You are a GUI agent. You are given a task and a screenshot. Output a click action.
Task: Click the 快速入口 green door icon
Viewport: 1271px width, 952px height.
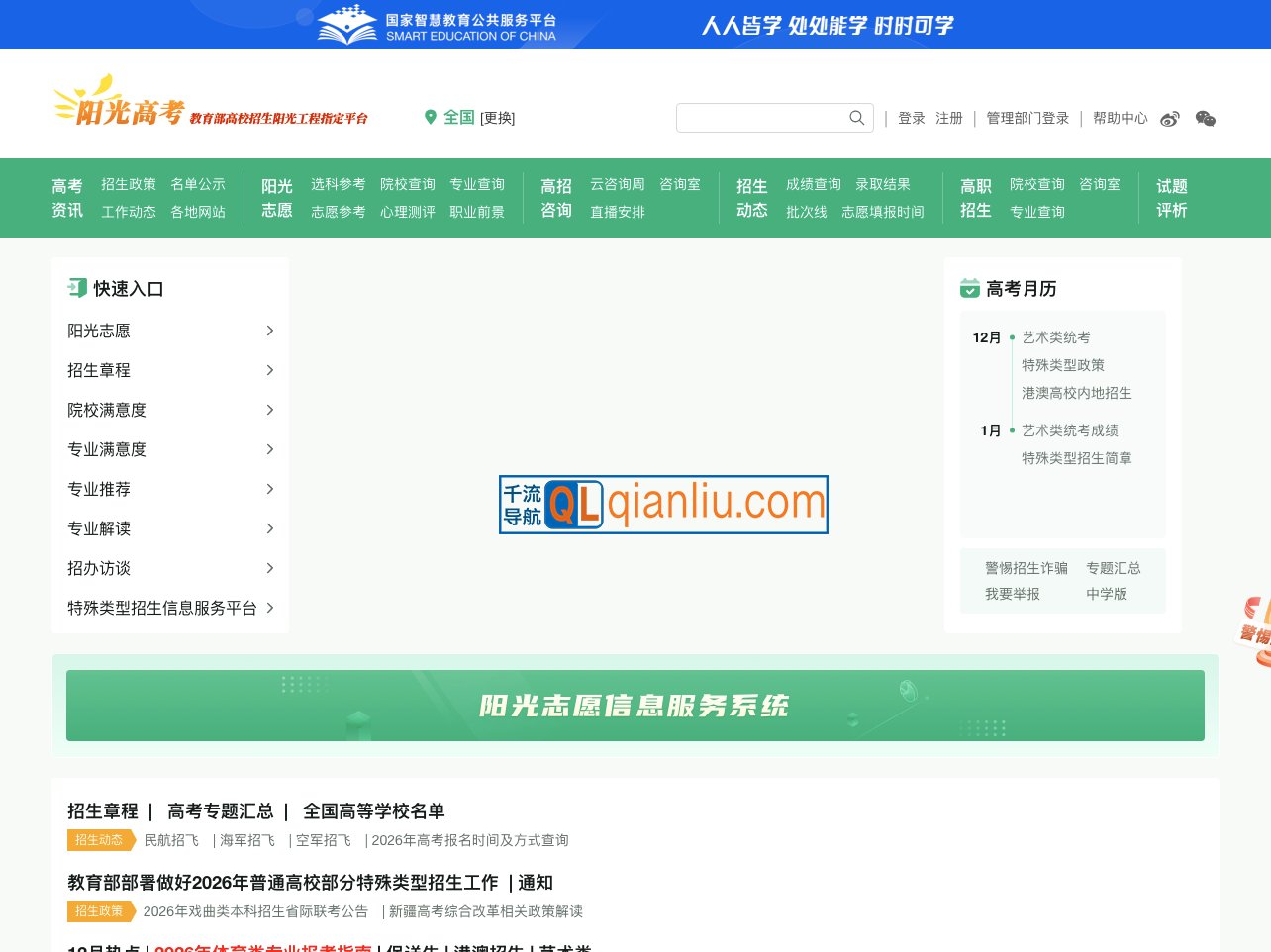(x=77, y=288)
